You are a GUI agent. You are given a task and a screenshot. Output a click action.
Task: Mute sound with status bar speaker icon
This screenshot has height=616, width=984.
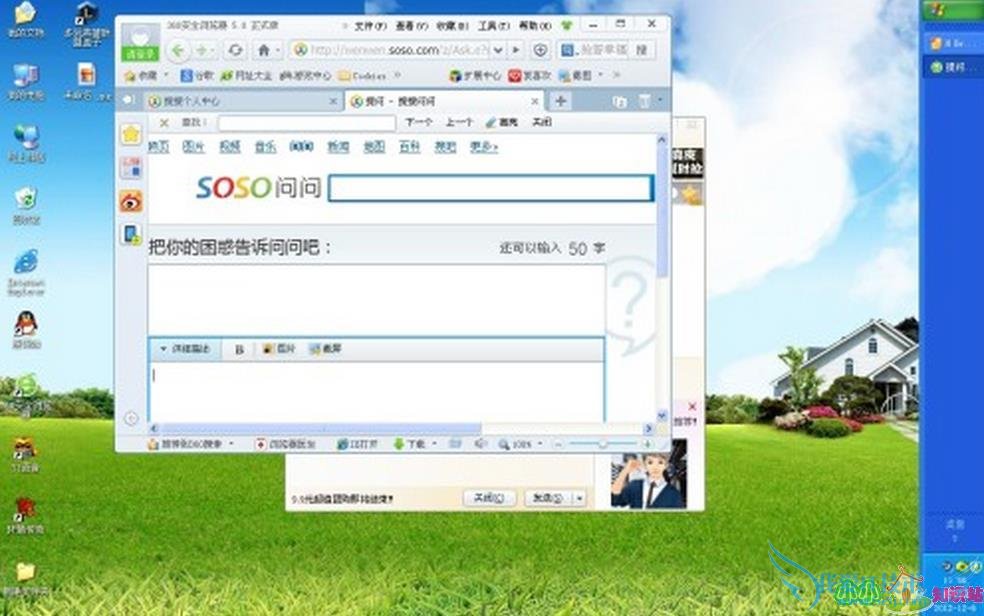pos(479,444)
